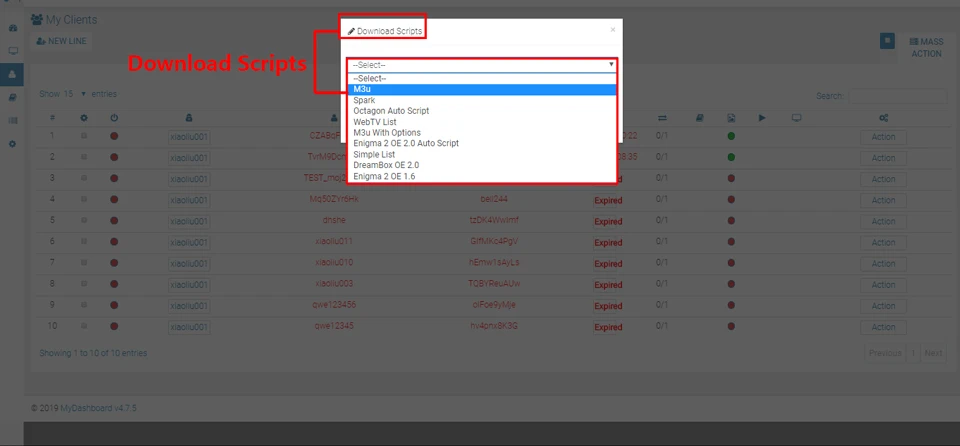
Task: Click the book icon in left sidebar
Action: 12,97
